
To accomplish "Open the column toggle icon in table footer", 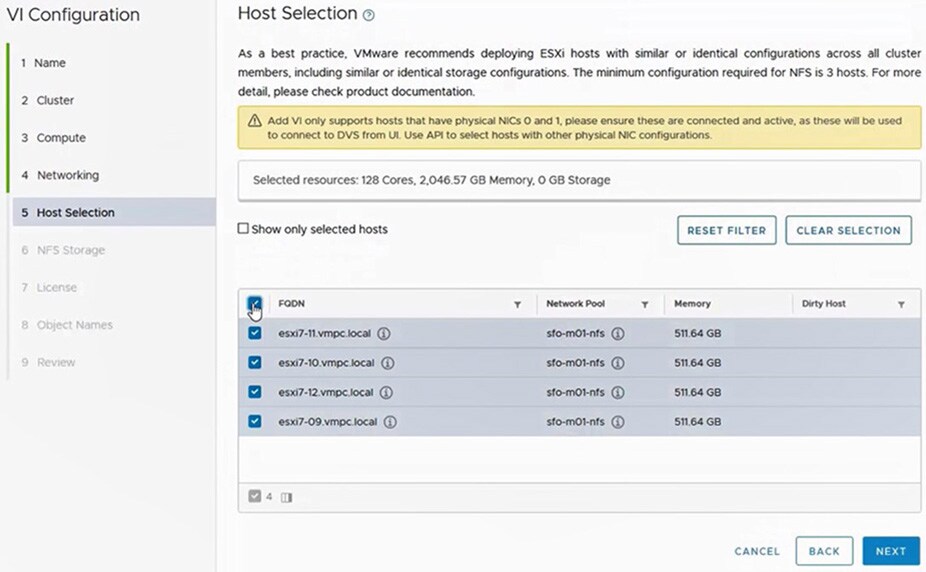I will 286,497.
